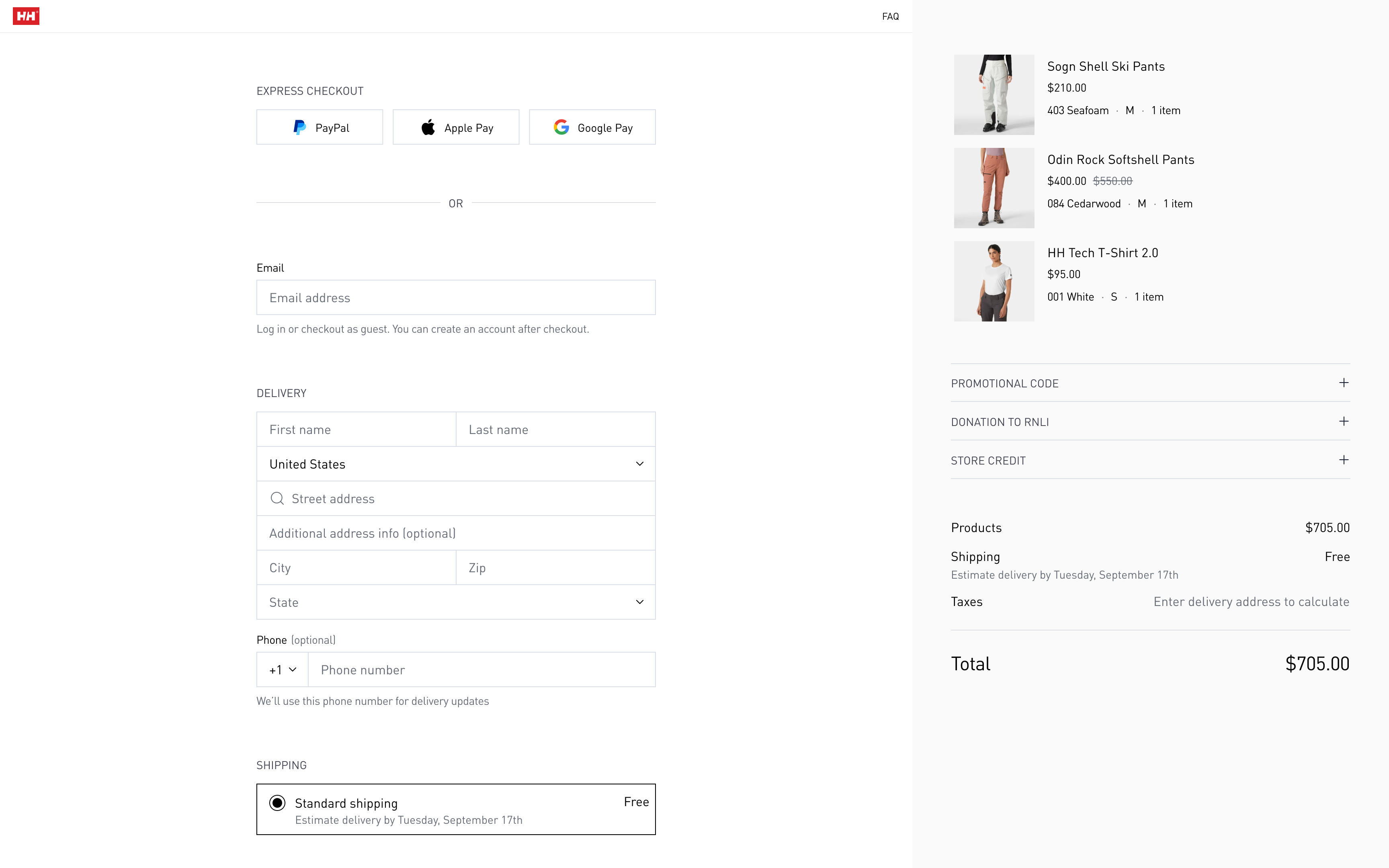Click the Phone number input field

pos(481,670)
